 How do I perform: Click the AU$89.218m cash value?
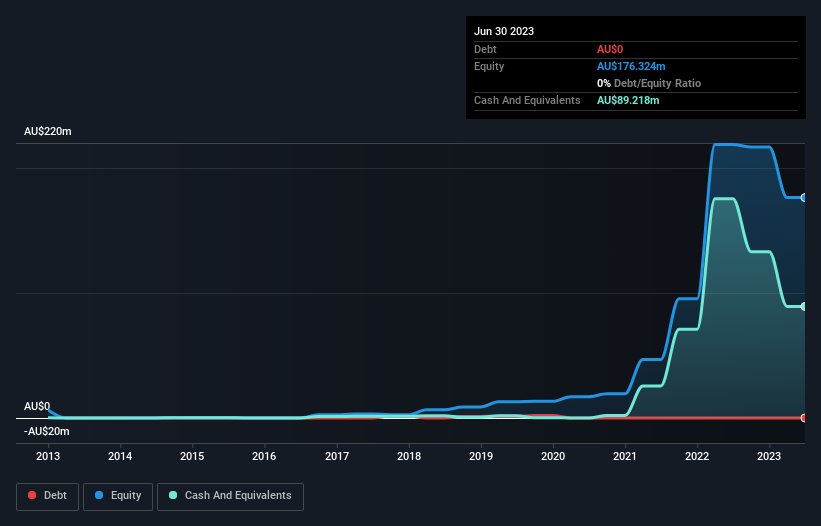(628, 100)
